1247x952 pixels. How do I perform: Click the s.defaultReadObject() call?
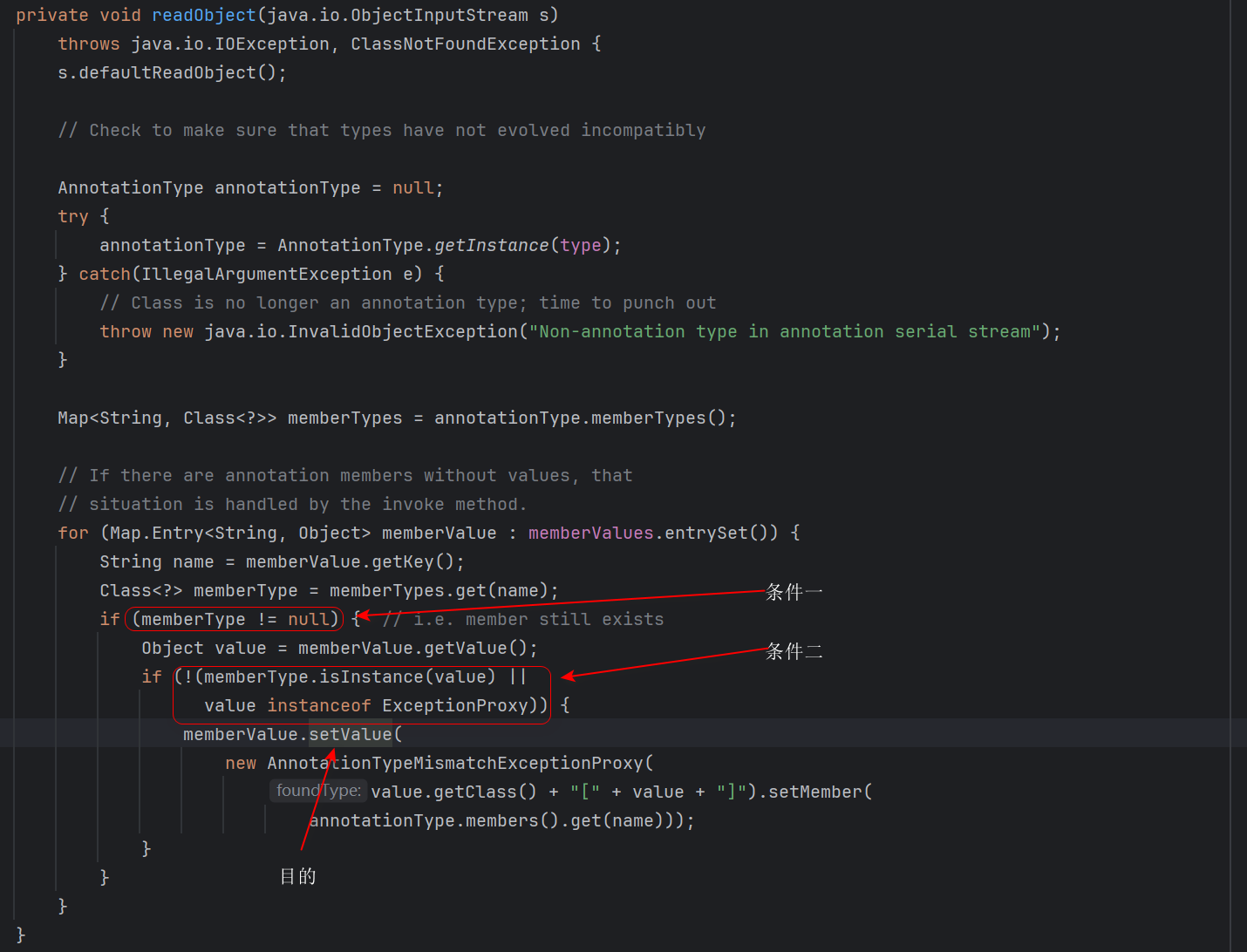167,72
